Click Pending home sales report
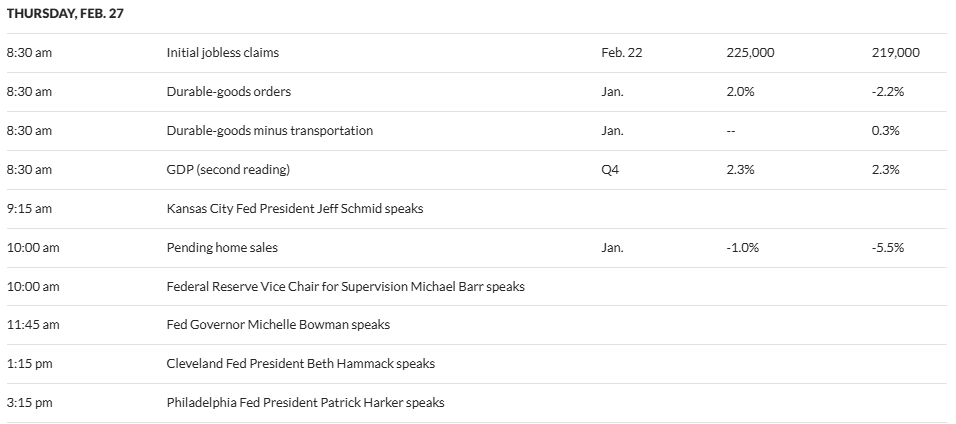 pos(222,248)
